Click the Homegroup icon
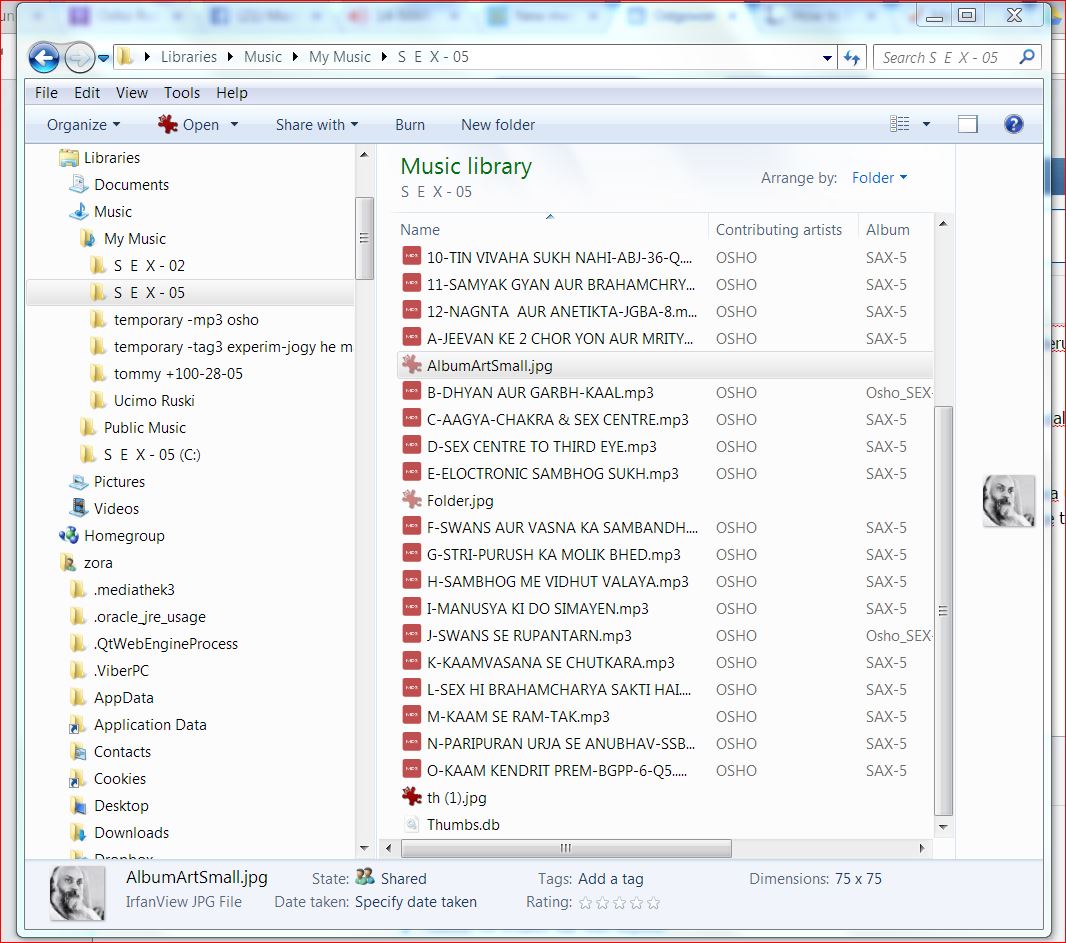 [69, 536]
